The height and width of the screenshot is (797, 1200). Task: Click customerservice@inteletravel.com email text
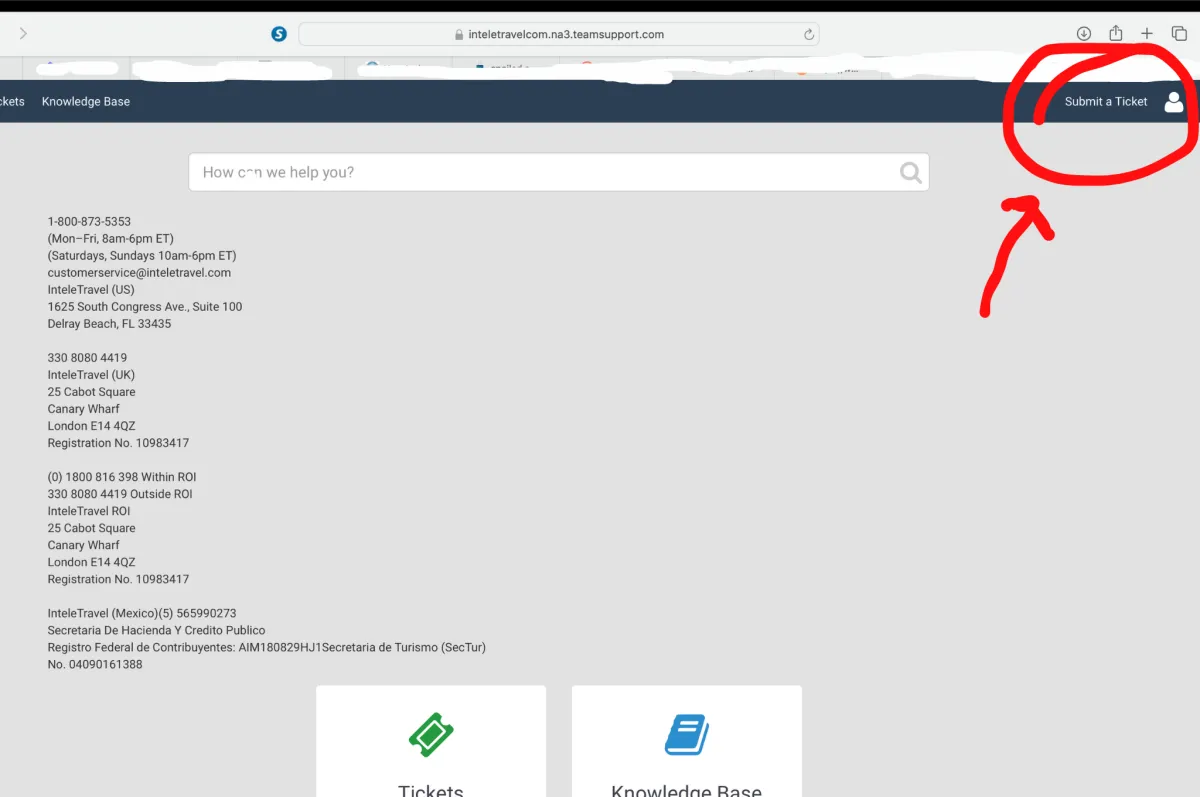pyautogui.click(x=139, y=272)
